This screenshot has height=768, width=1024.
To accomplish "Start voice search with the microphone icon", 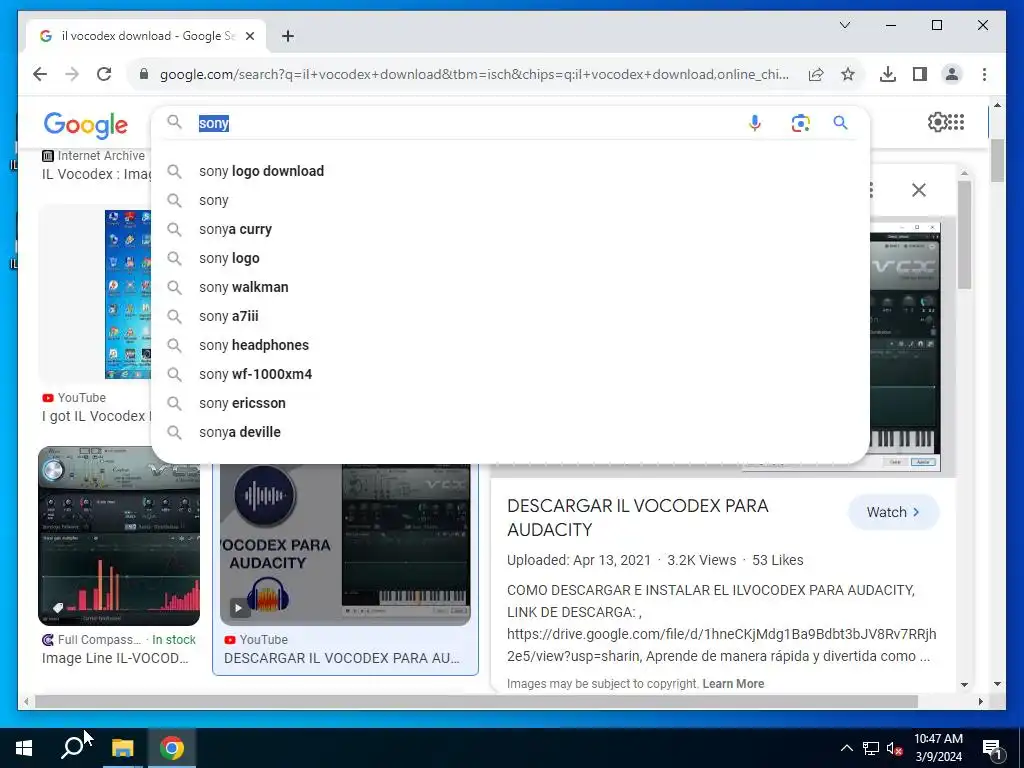I will point(755,123).
